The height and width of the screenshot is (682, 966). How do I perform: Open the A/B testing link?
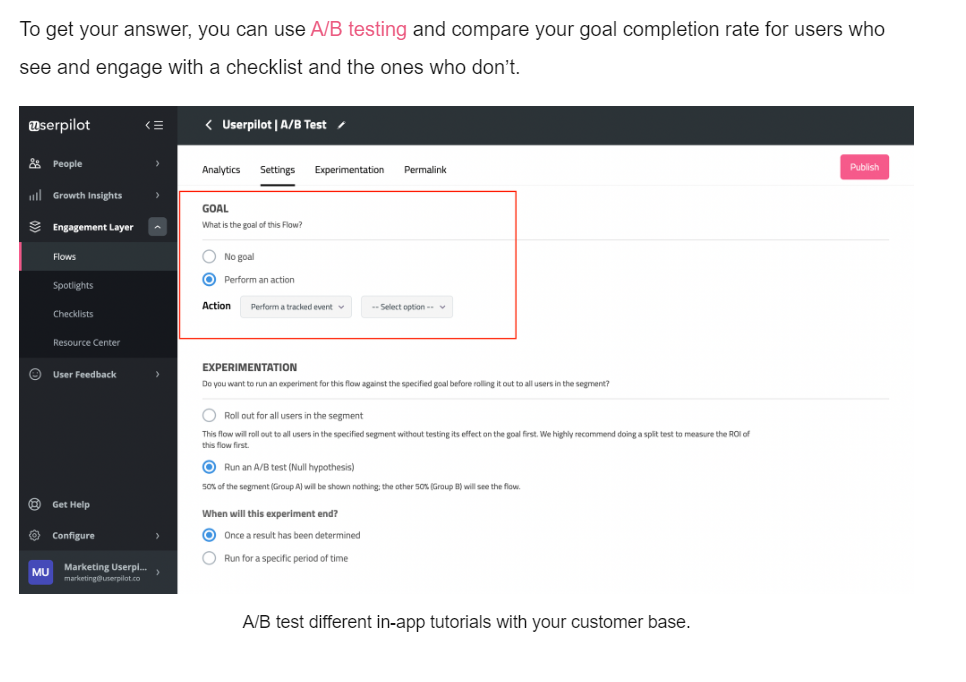pyautogui.click(x=359, y=29)
